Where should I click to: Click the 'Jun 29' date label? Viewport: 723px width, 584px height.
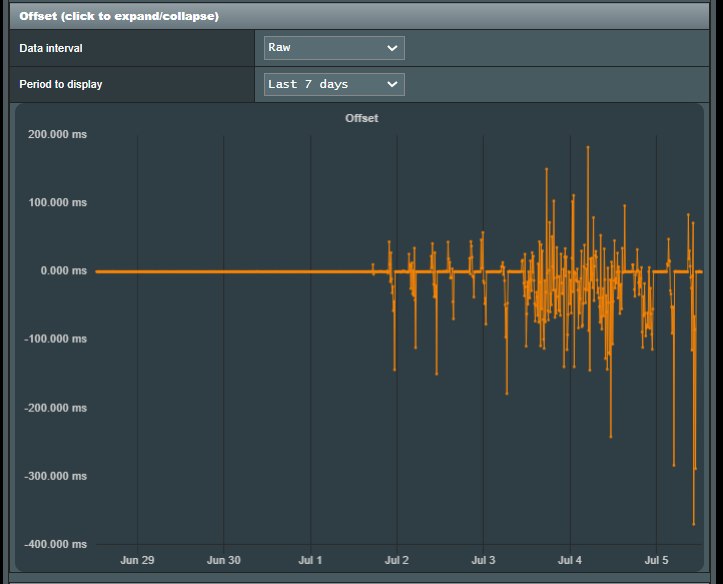tap(137, 560)
